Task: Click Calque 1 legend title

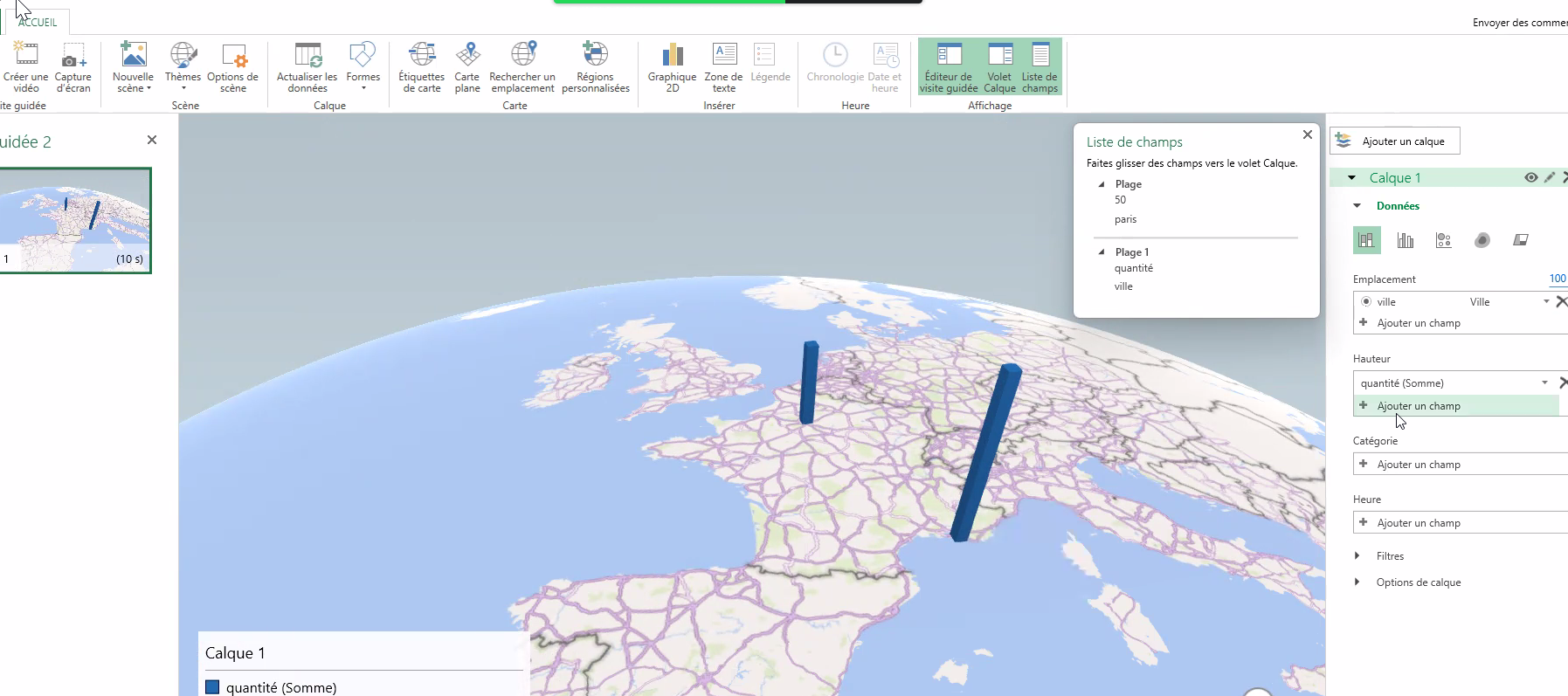Action: click(x=235, y=653)
